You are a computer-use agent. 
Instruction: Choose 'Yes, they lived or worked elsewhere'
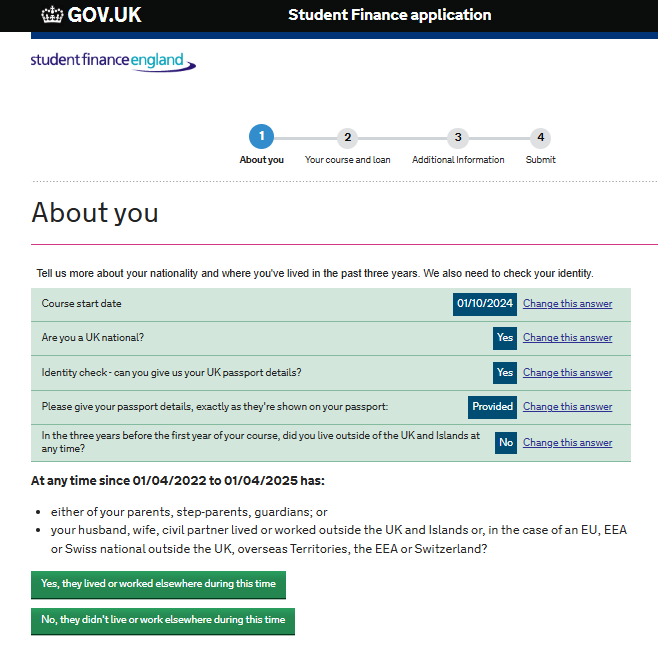click(158, 584)
